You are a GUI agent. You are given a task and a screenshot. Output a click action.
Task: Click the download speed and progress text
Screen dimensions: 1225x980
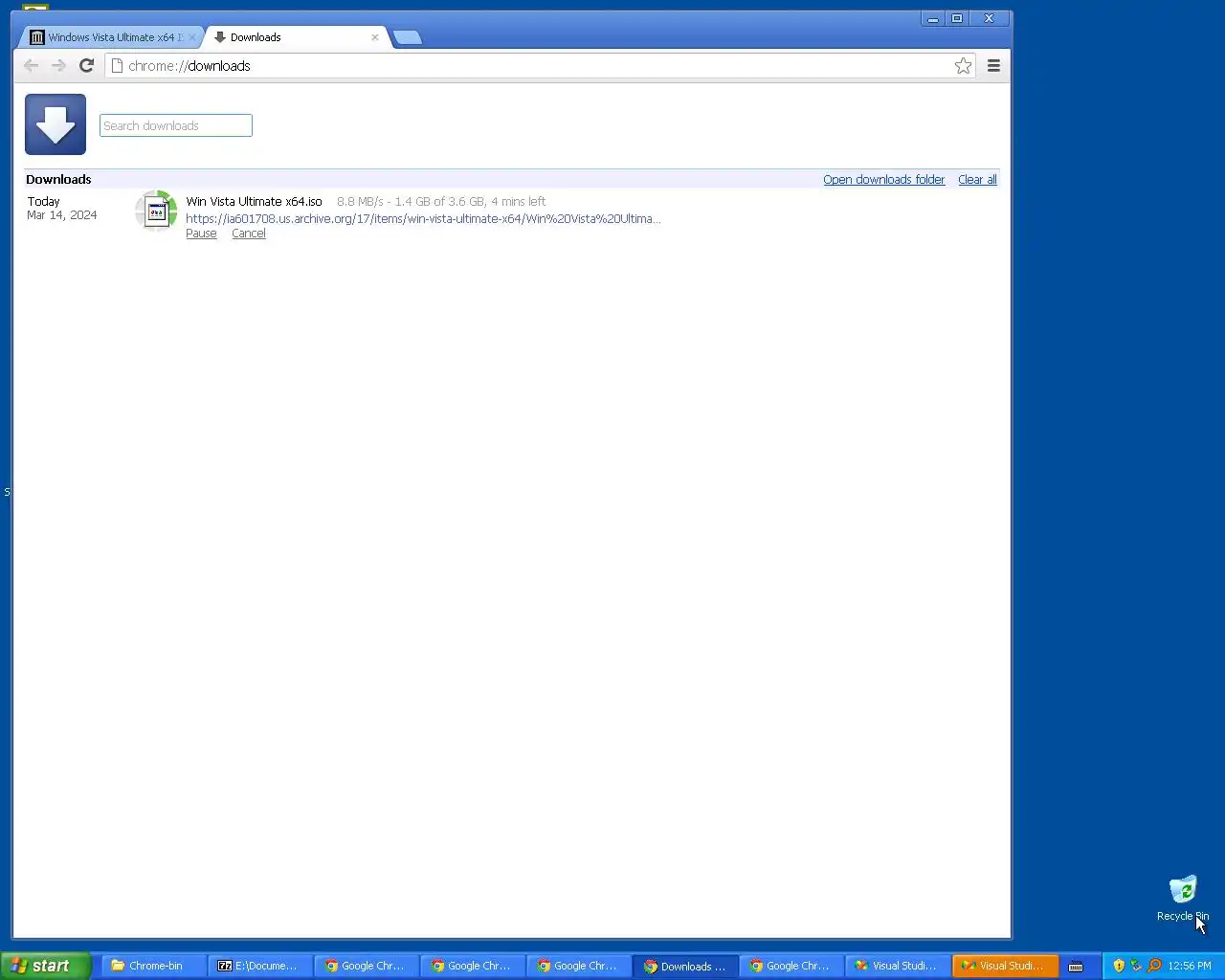[x=441, y=202]
